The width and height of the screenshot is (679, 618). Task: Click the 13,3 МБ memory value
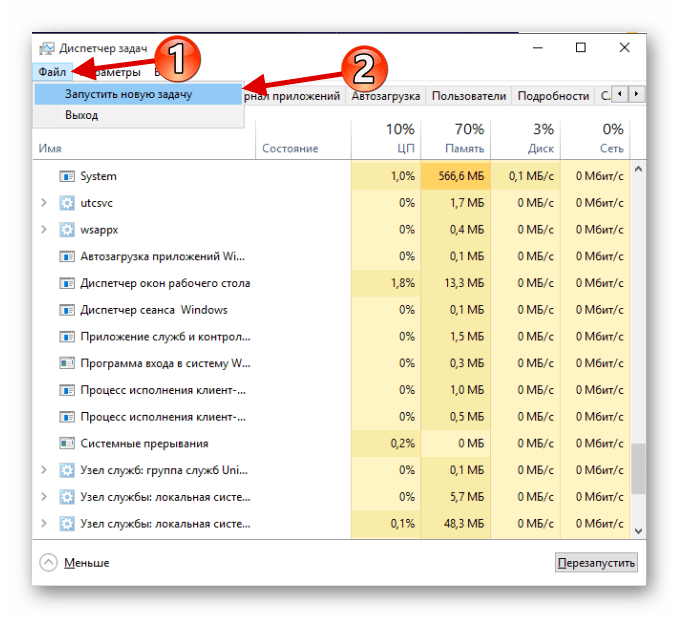point(464,283)
